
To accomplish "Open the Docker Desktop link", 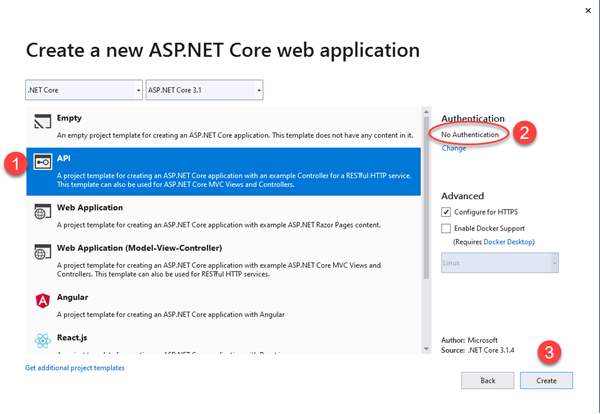I will (x=508, y=242).
